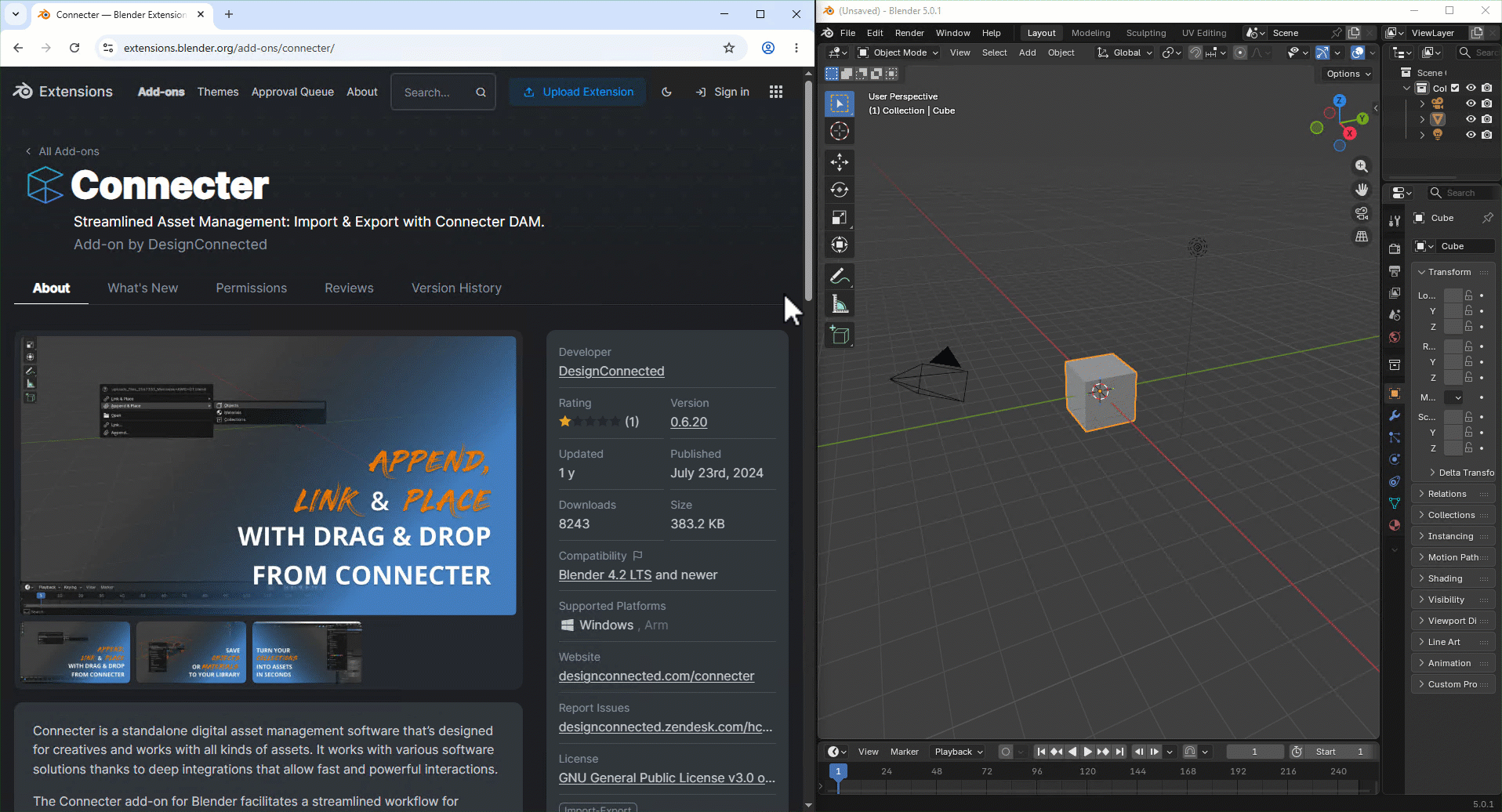Hide Collection via eye icon in outliner
1502x812 pixels.
click(x=1471, y=88)
